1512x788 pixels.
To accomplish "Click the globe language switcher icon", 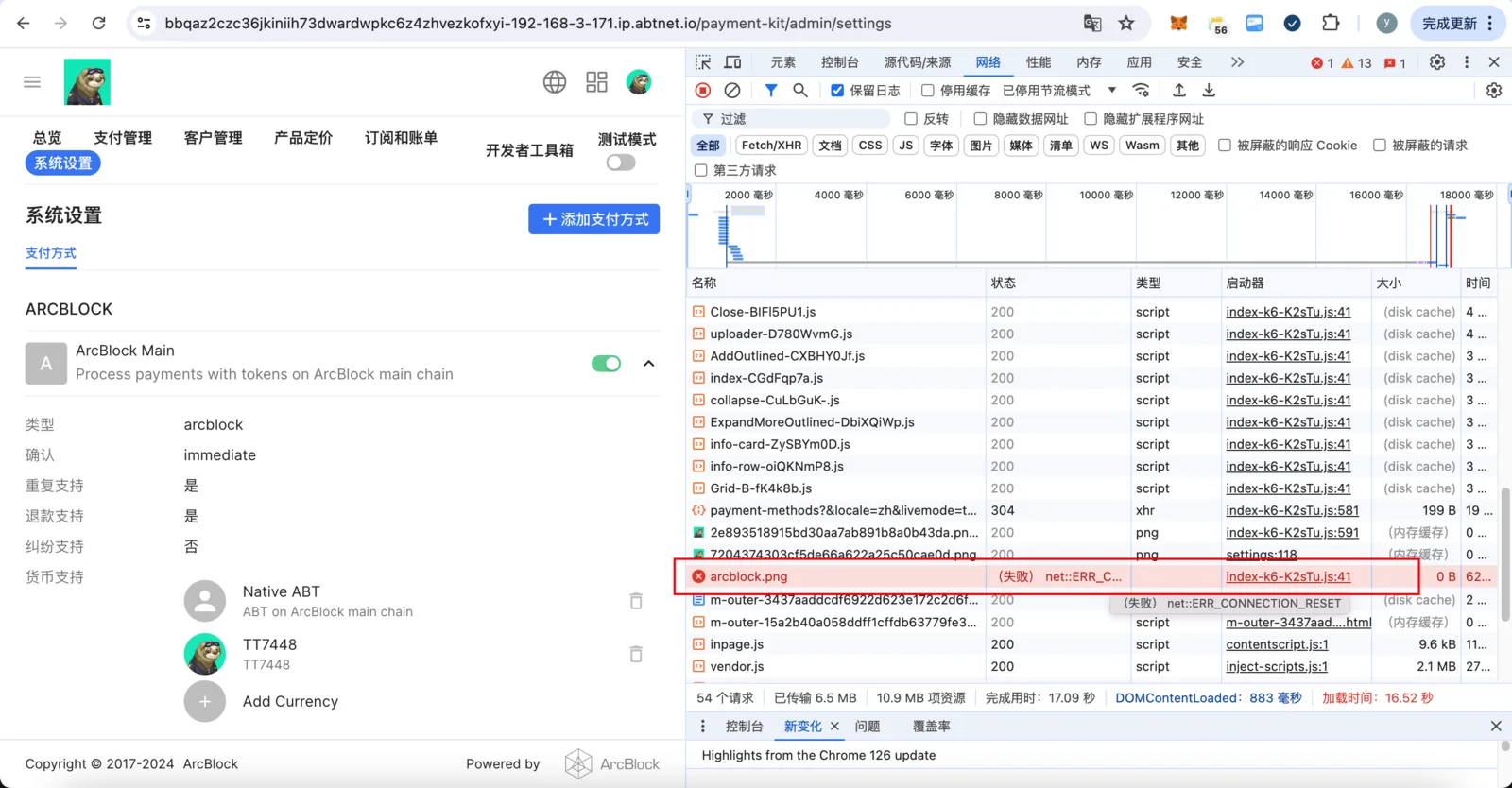I will pyautogui.click(x=555, y=82).
